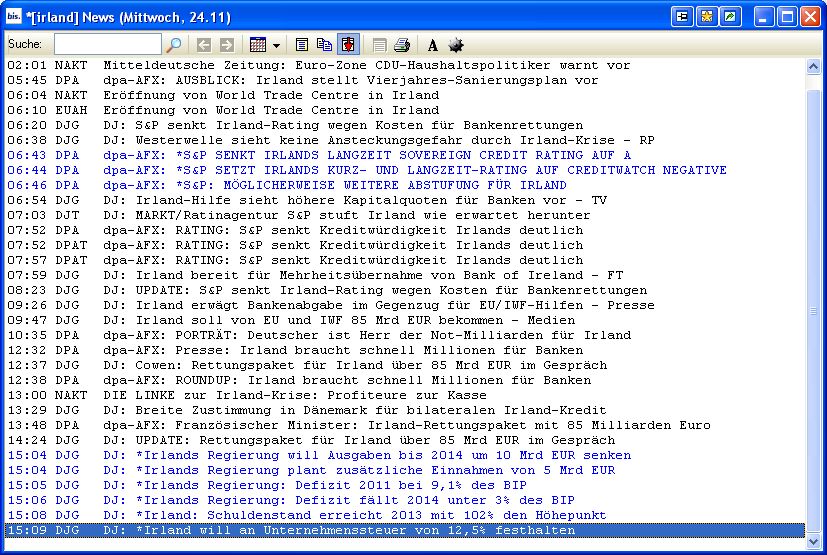
Task: Select 06:44 CREDITWATCH NEGATIVE headline
Action: (x=405, y=170)
